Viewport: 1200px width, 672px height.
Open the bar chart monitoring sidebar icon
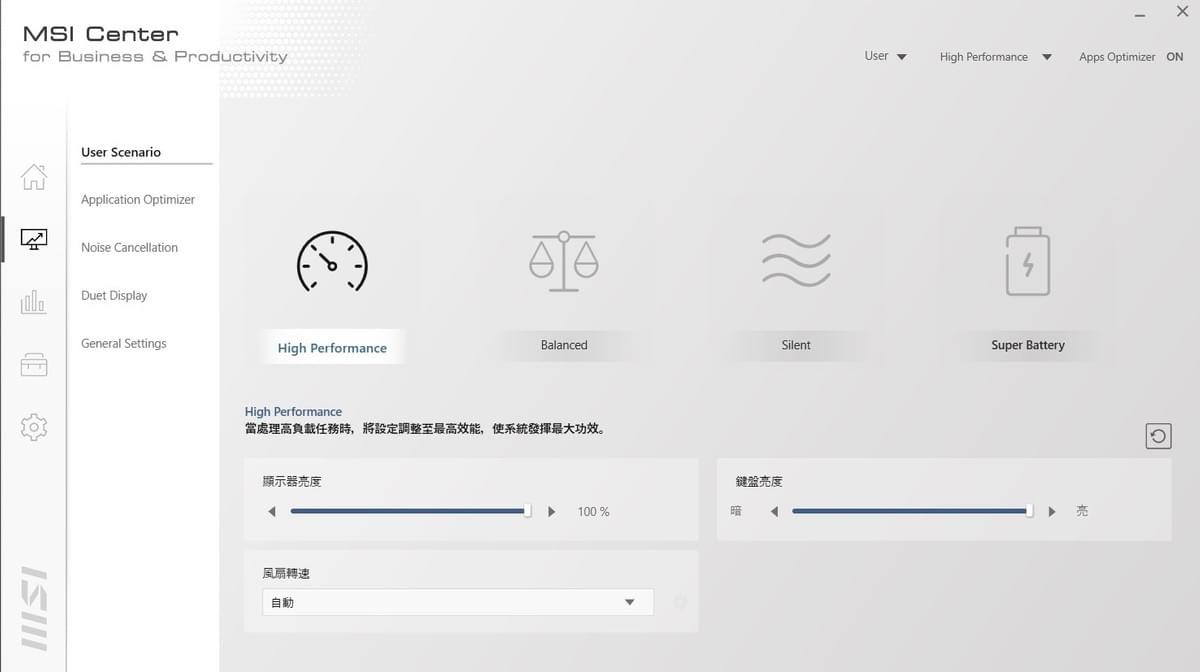point(34,302)
